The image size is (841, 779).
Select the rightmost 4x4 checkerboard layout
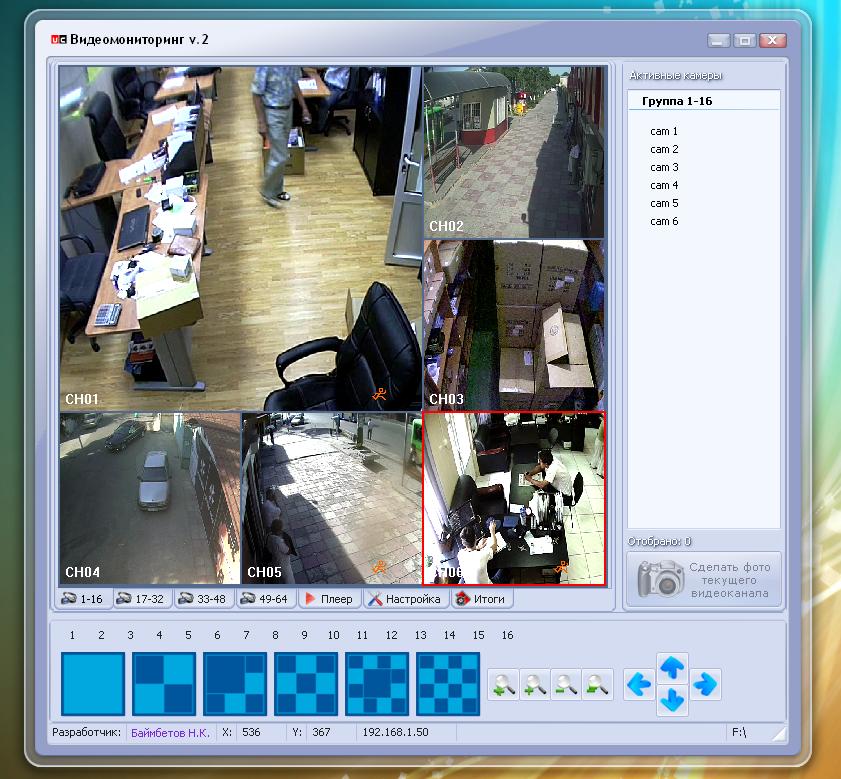448,684
